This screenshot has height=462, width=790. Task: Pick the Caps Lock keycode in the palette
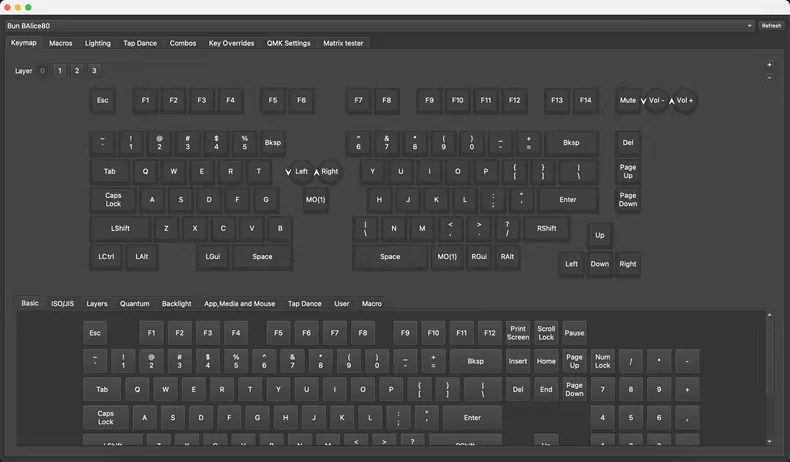tap(106, 418)
